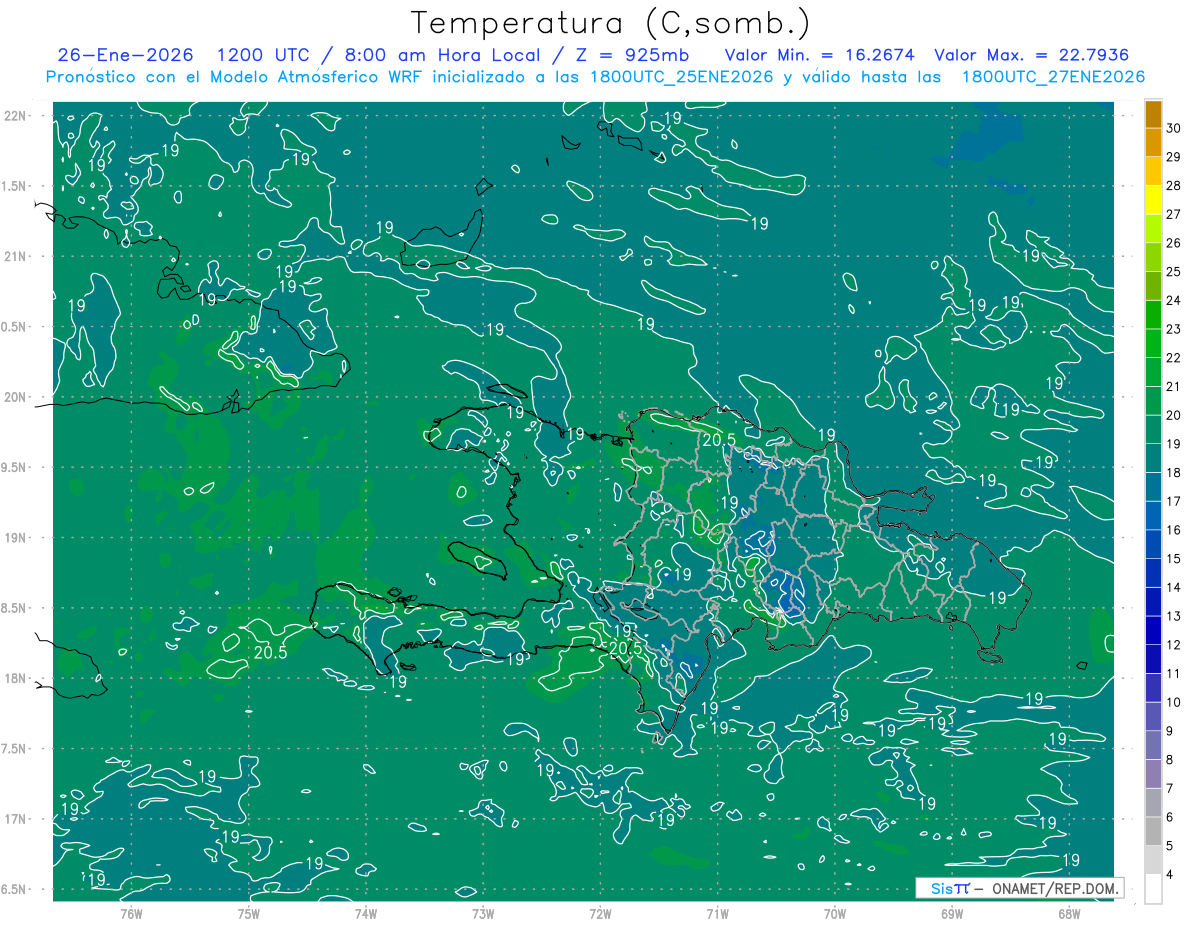Pick the teal swatch between 19 and 20
The image size is (1200, 927).
(1153, 429)
